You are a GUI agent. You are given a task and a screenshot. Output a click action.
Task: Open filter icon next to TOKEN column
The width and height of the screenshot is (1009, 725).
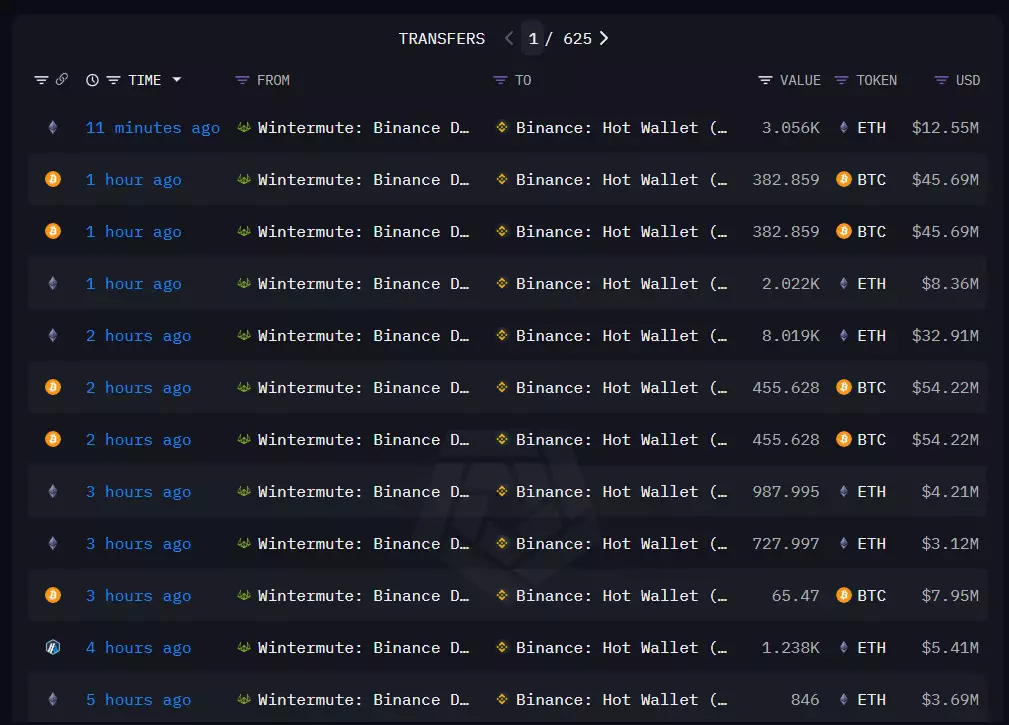[x=841, y=80]
